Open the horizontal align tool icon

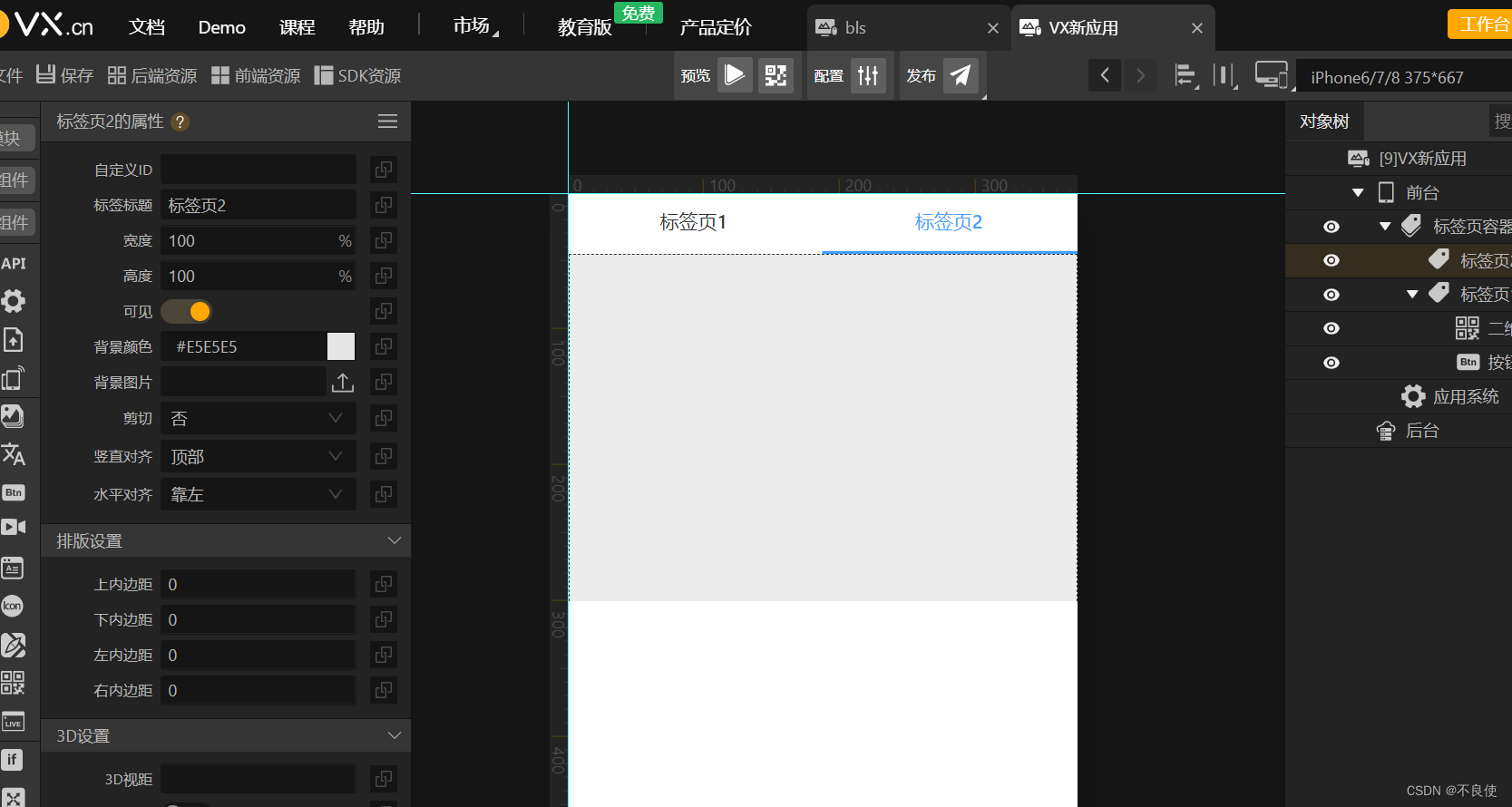[x=1185, y=75]
